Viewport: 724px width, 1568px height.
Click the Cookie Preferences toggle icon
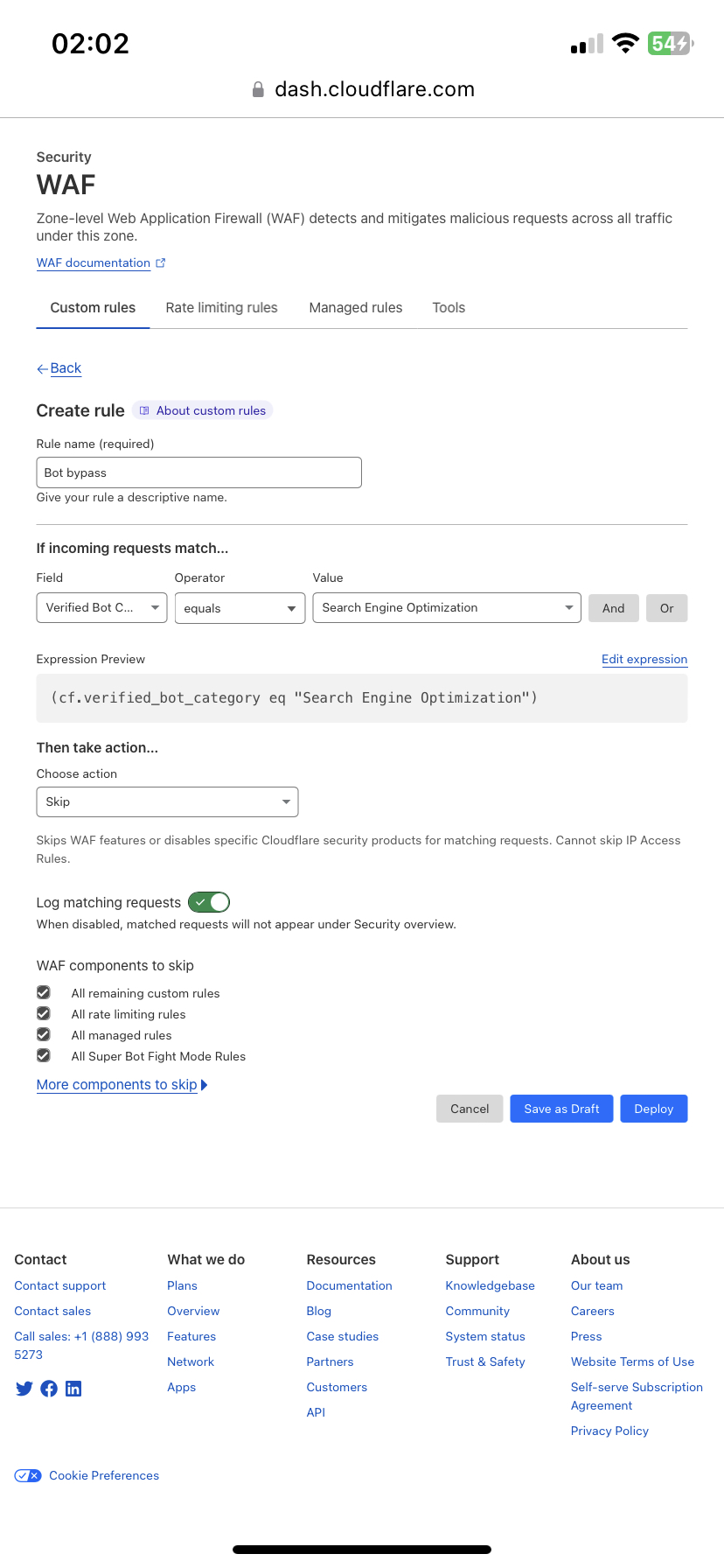point(27,1475)
